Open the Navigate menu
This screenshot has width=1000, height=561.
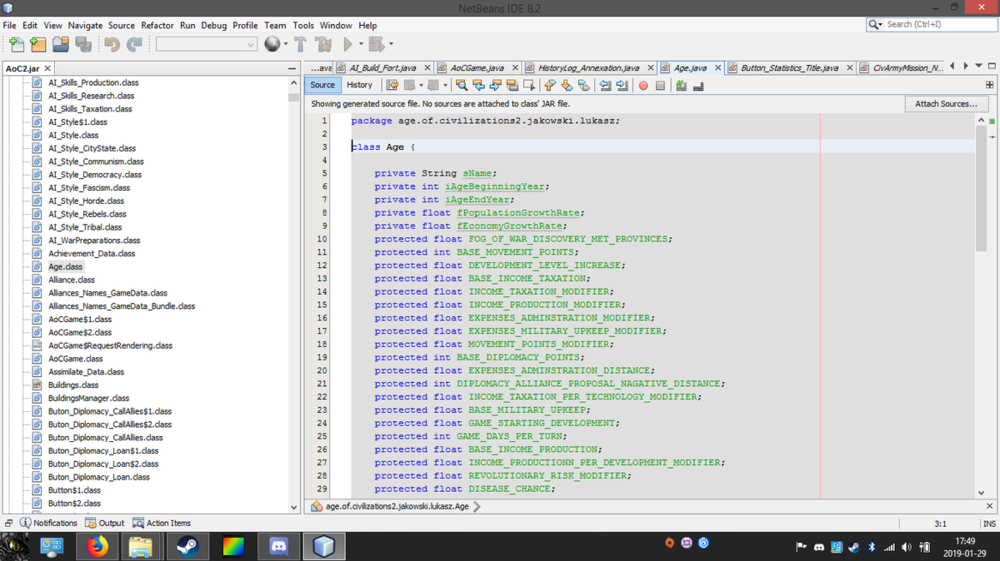click(85, 26)
